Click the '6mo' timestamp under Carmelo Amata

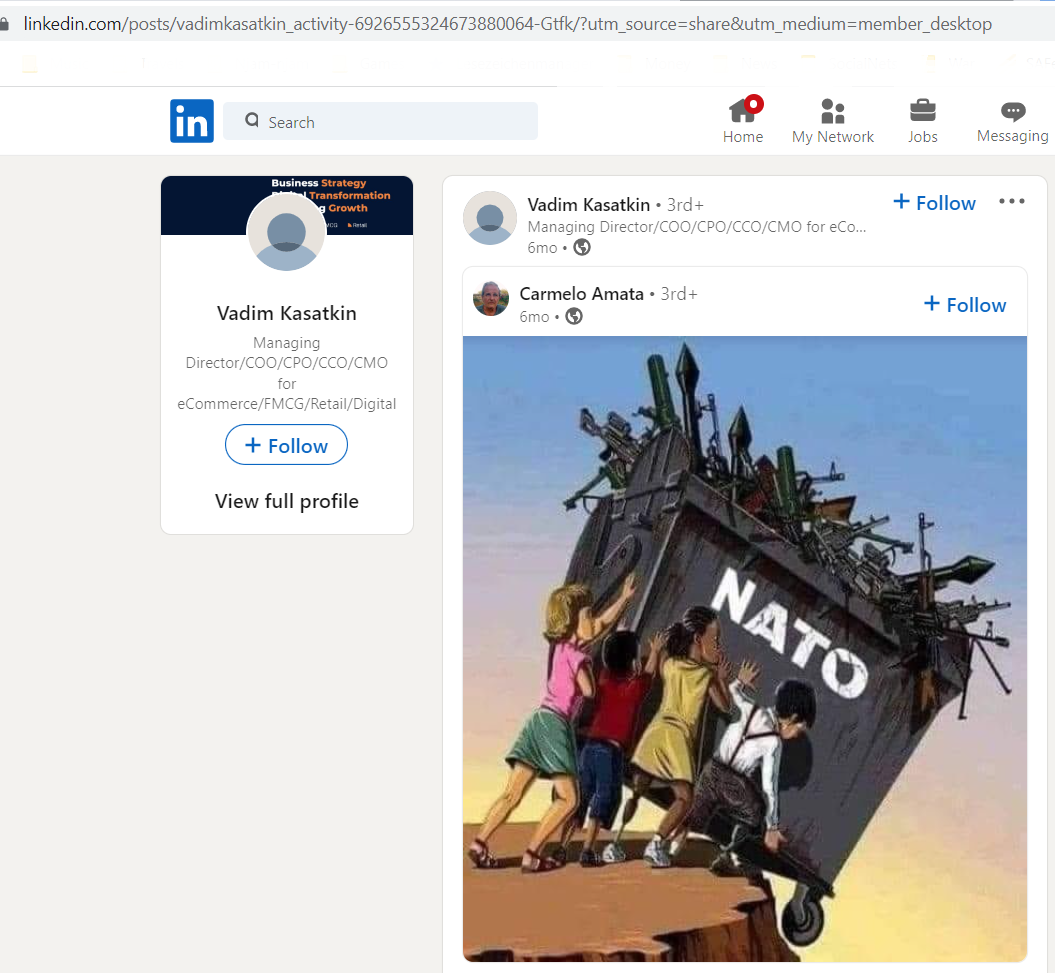click(534, 317)
